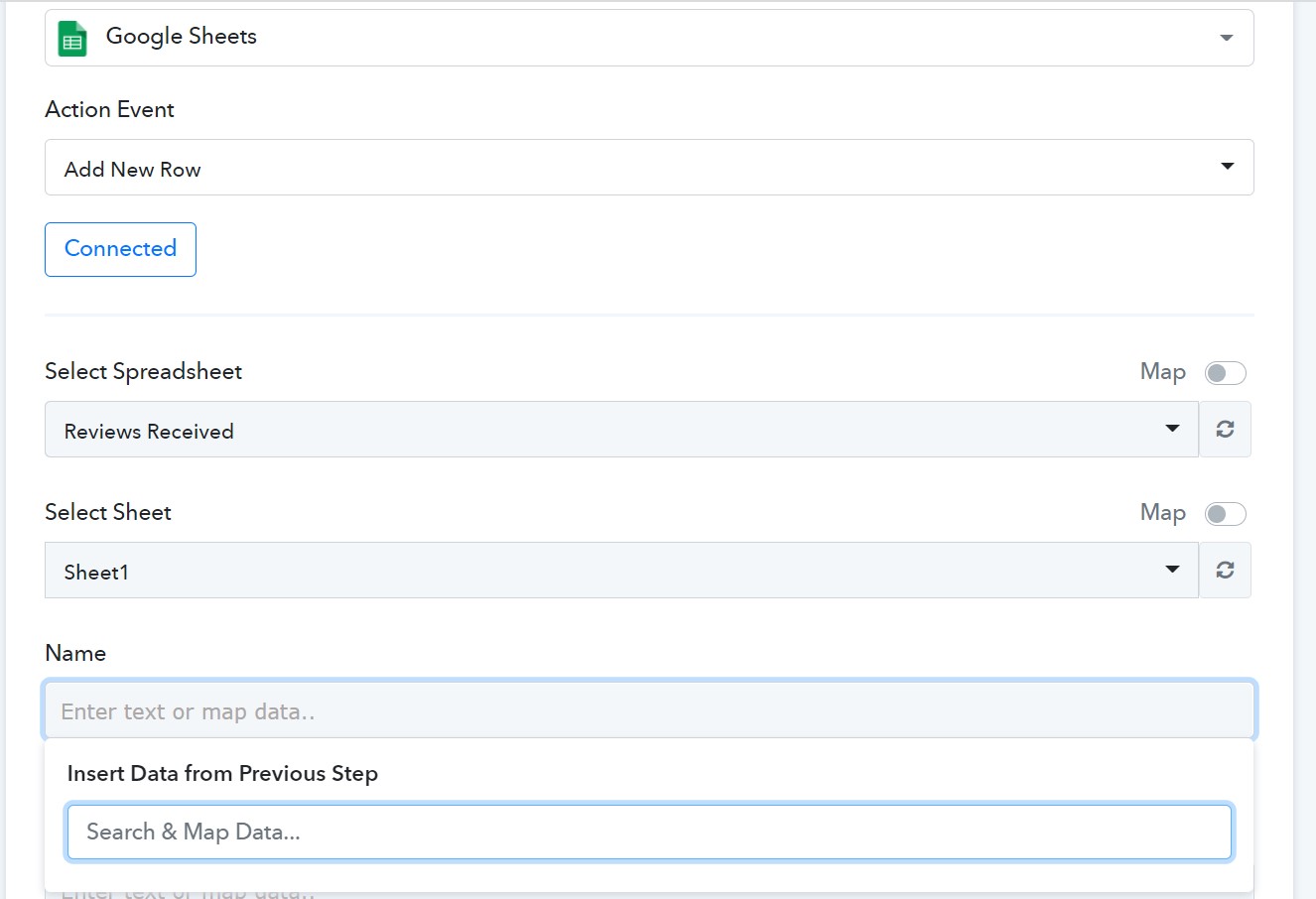Viewport: 1316px width, 899px height.
Task: Click the Map label beside Select Spreadsheet
Action: coord(1163,372)
